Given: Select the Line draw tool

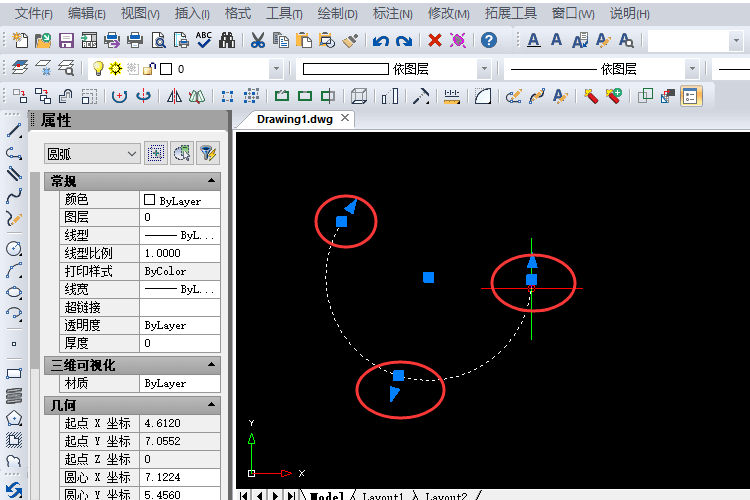Looking at the screenshot, I should tap(14, 130).
